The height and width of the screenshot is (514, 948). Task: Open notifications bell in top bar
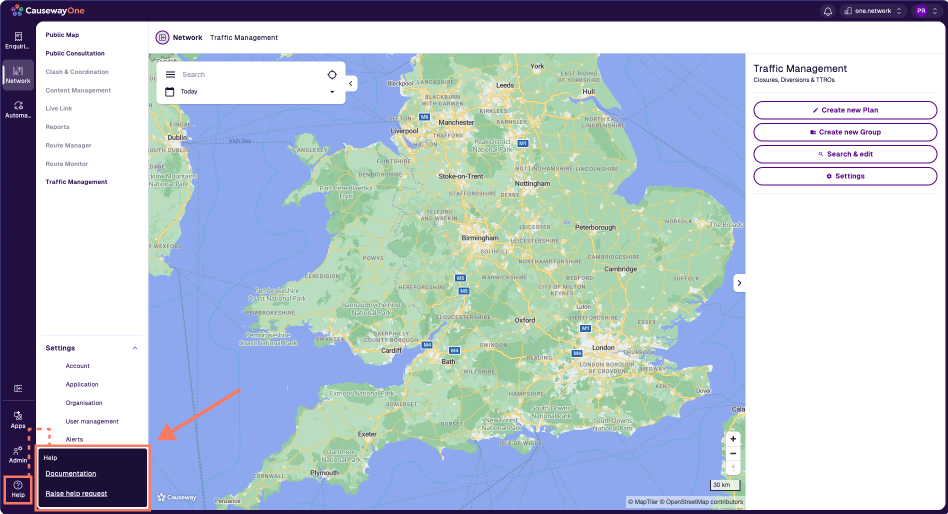click(827, 11)
